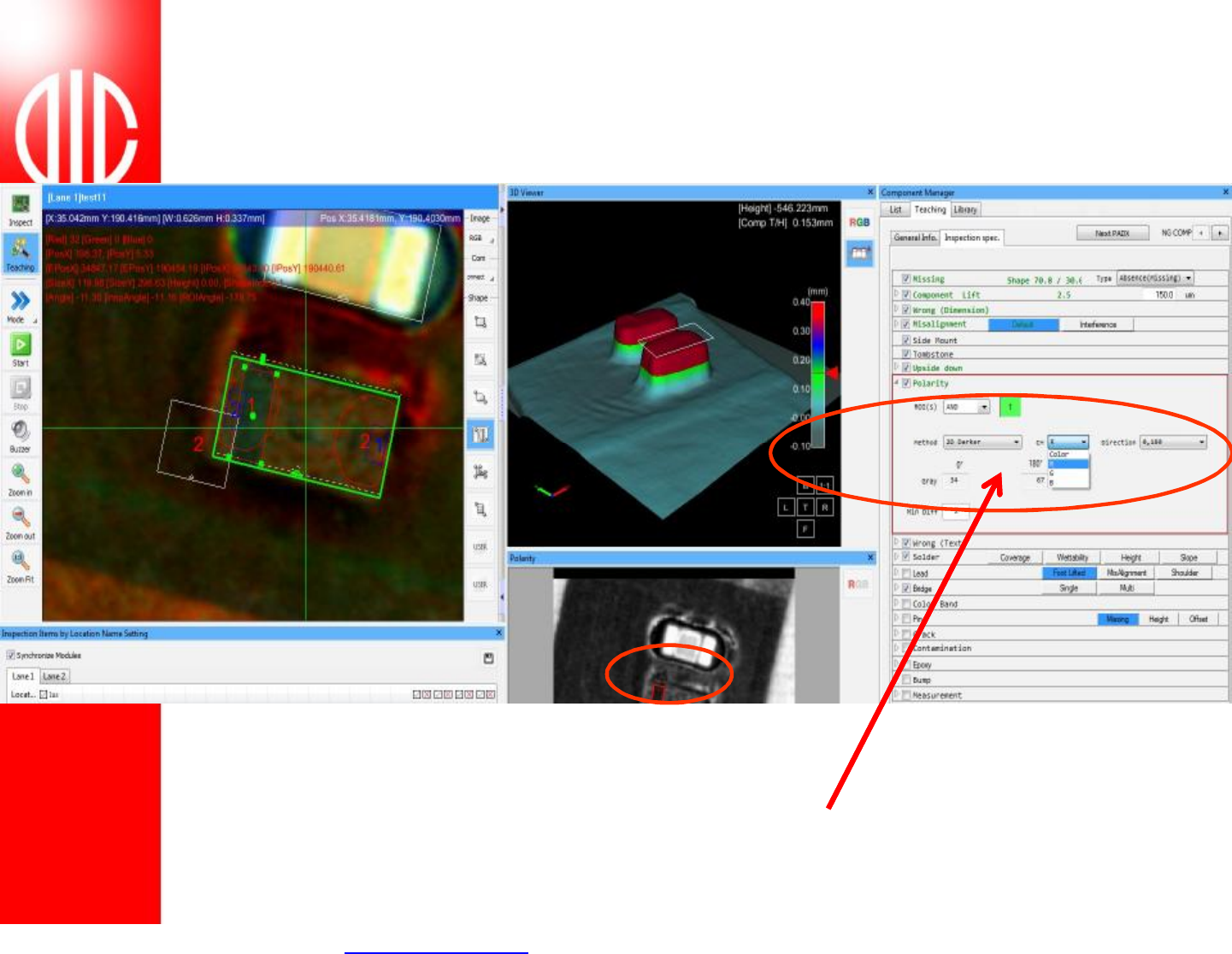
Task: Toggle the Tombstone checkbox
Action: point(906,353)
